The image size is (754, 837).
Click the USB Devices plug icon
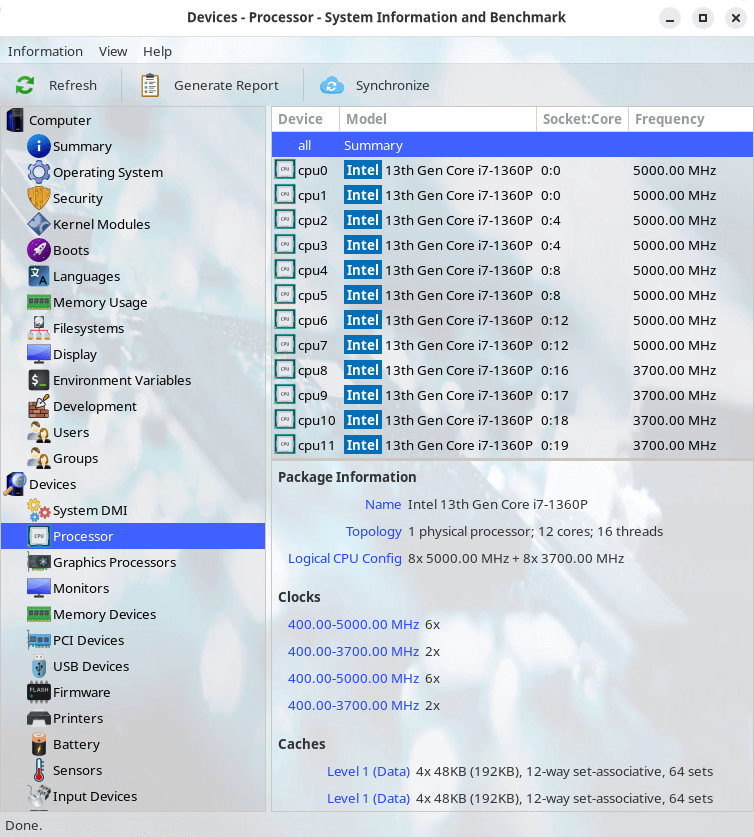39,666
